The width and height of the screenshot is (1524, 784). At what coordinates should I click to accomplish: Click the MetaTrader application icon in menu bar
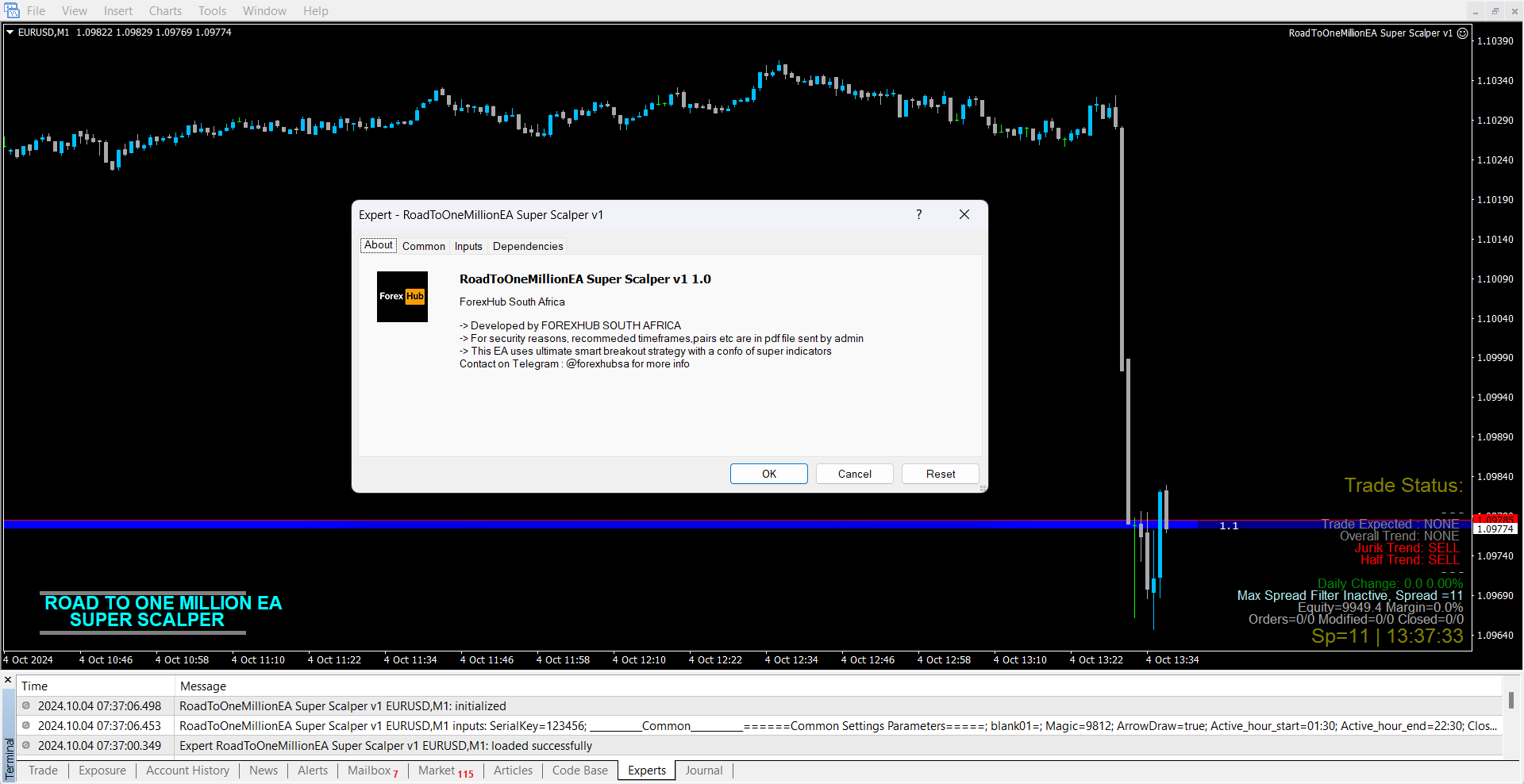[12, 11]
